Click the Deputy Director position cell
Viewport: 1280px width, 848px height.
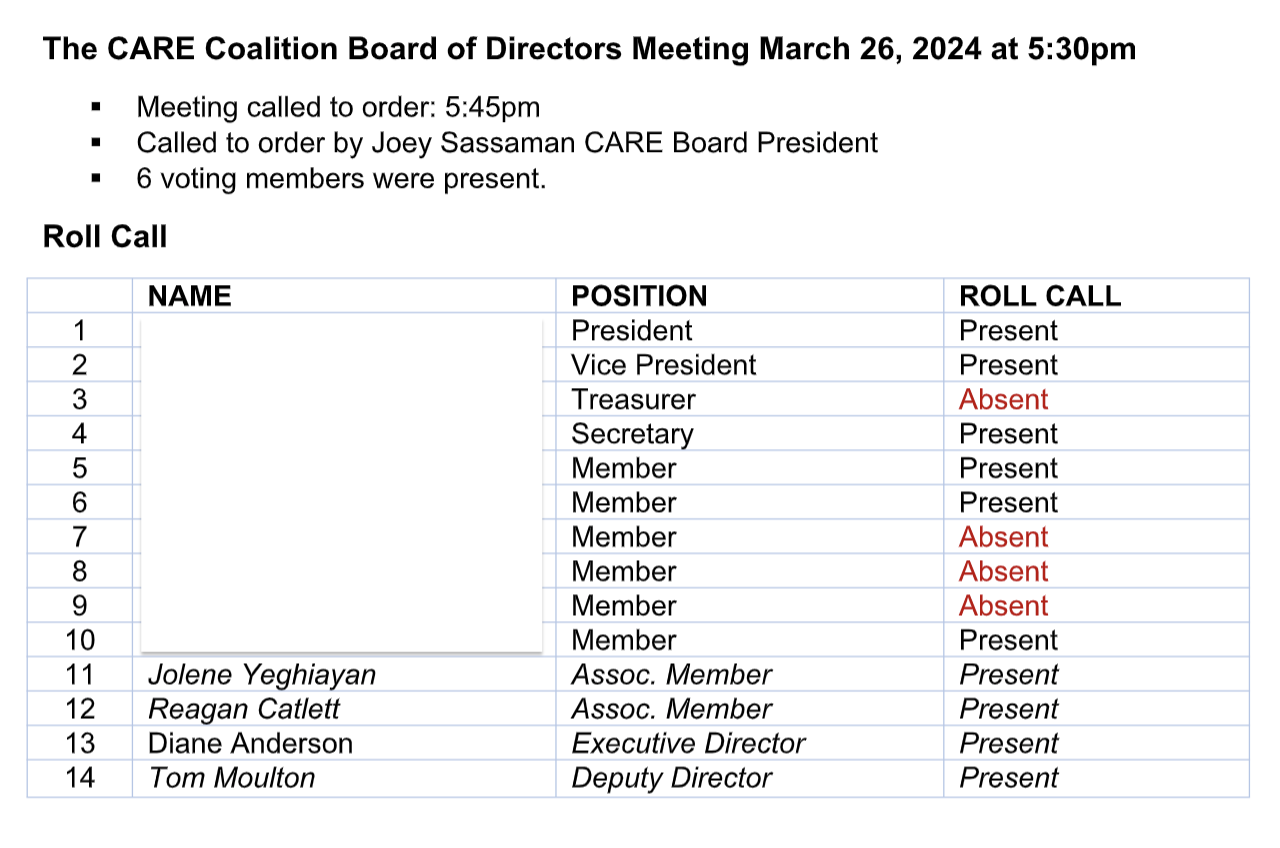point(671,778)
